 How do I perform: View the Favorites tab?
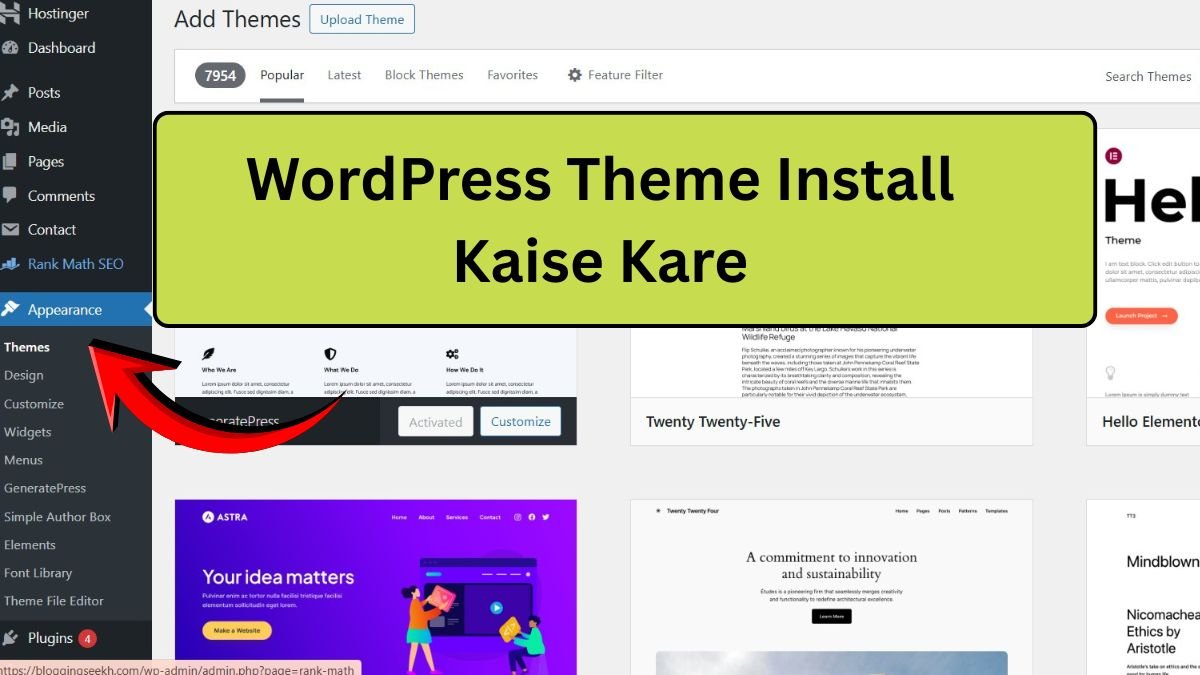[512, 74]
